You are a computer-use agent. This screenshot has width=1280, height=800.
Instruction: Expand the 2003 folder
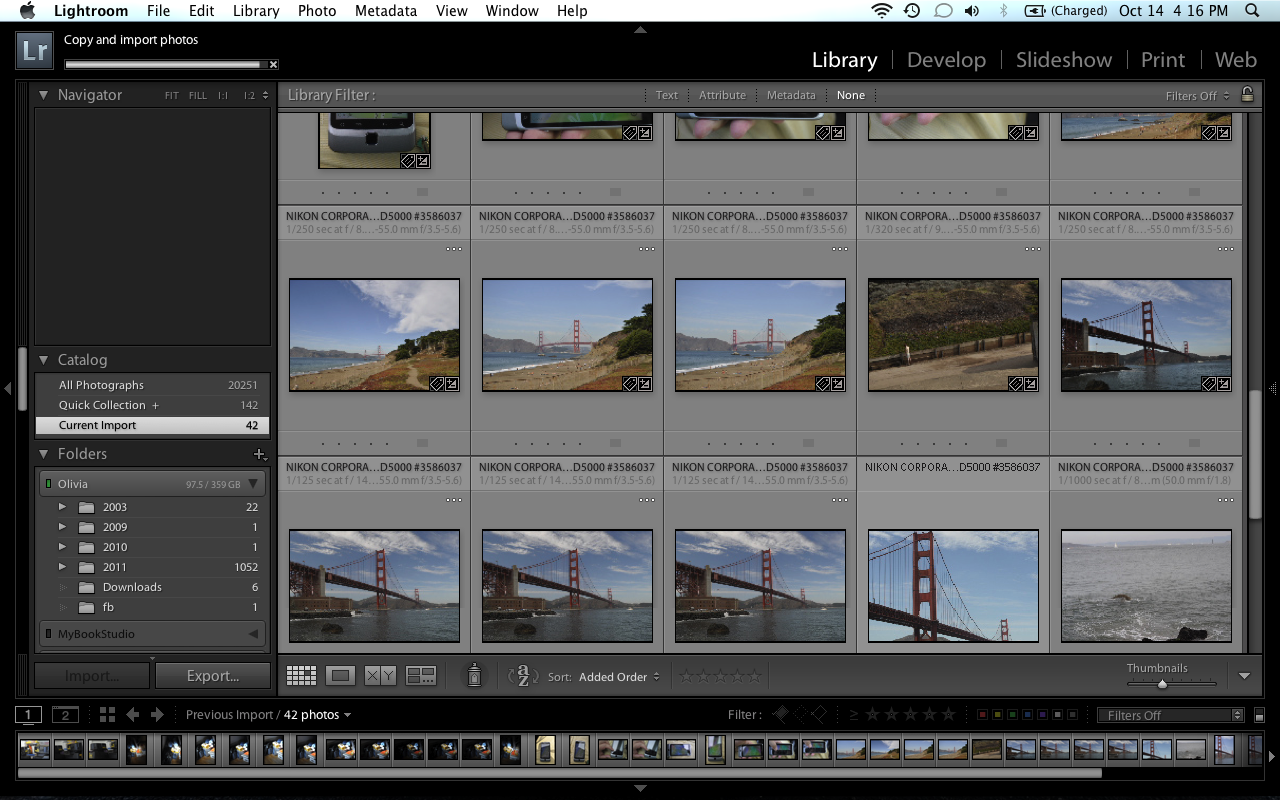click(x=63, y=507)
